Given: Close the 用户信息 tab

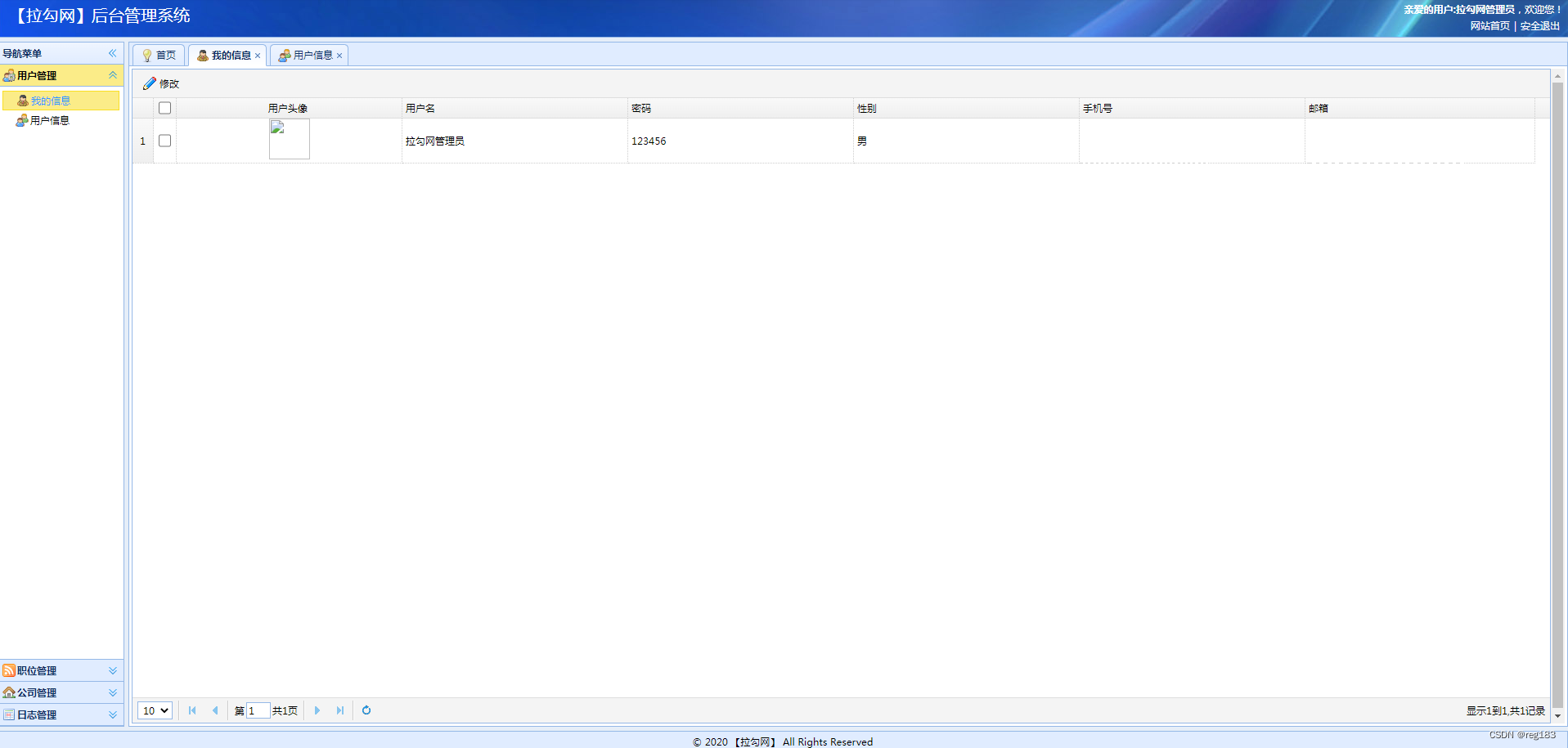Looking at the screenshot, I should coord(339,56).
